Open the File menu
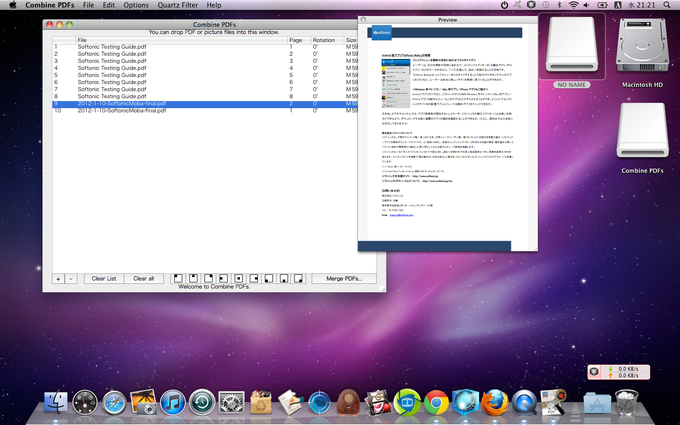Image resolution: width=680 pixels, height=425 pixels. pos(88,5)
